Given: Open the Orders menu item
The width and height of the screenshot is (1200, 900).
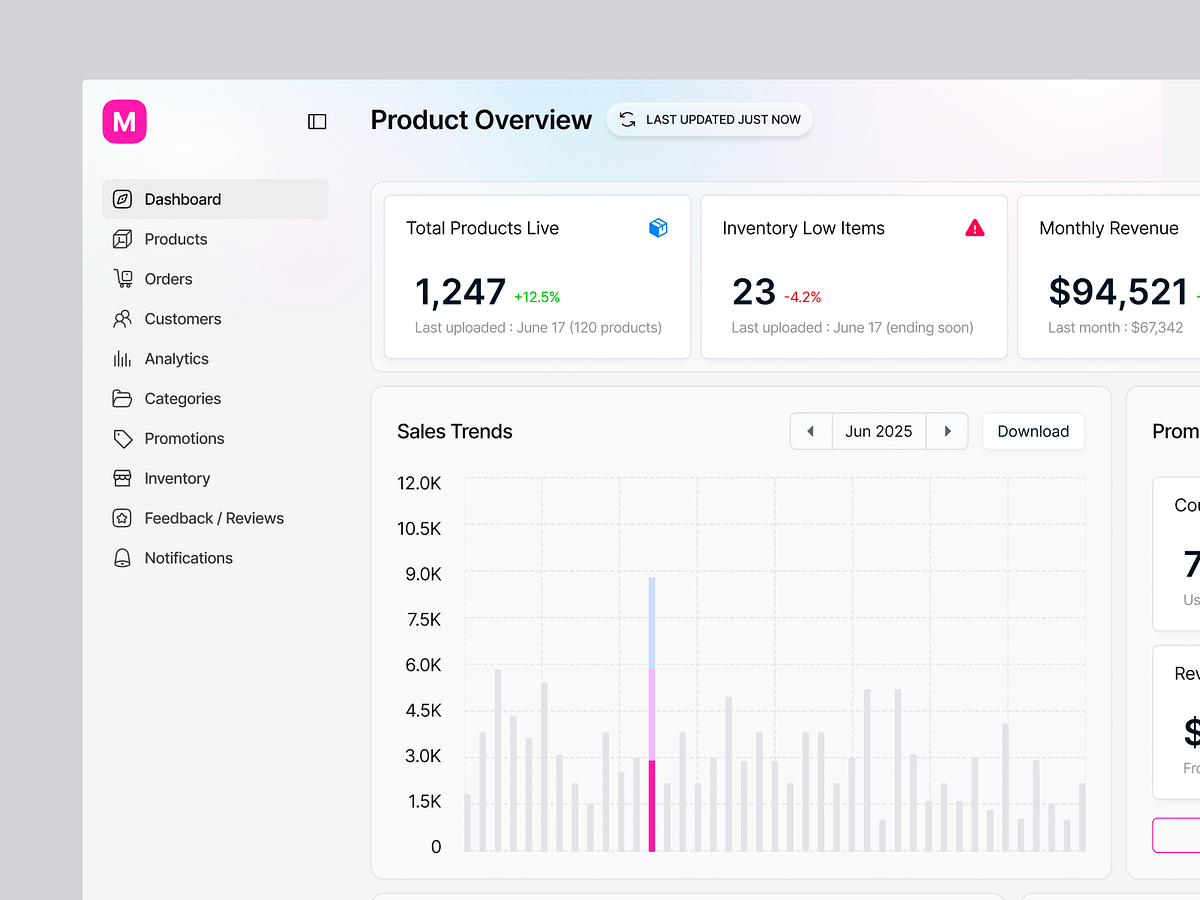Looking at the screenshot, I should tap(215, 279).
